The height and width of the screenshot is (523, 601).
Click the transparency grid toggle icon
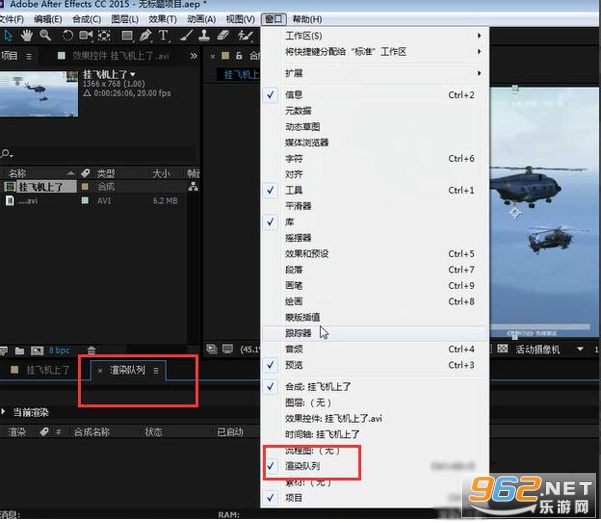pos(502,349)
